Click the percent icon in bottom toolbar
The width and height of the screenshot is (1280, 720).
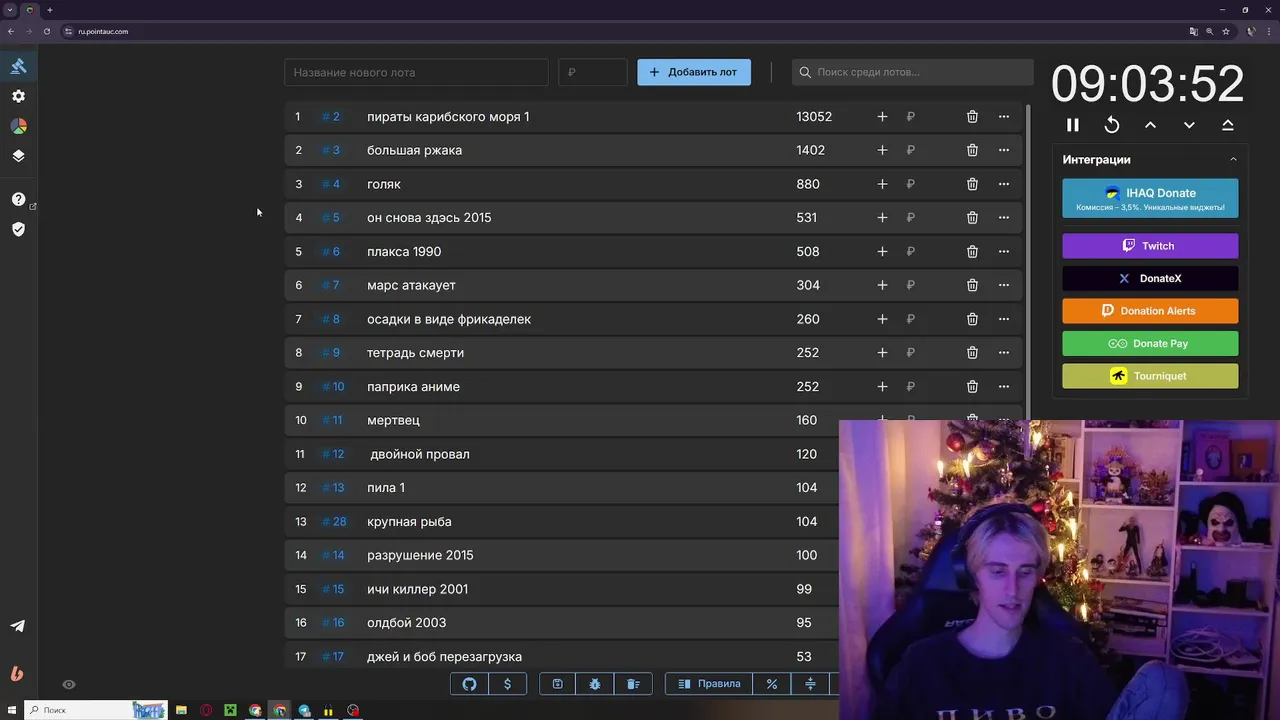771,684
